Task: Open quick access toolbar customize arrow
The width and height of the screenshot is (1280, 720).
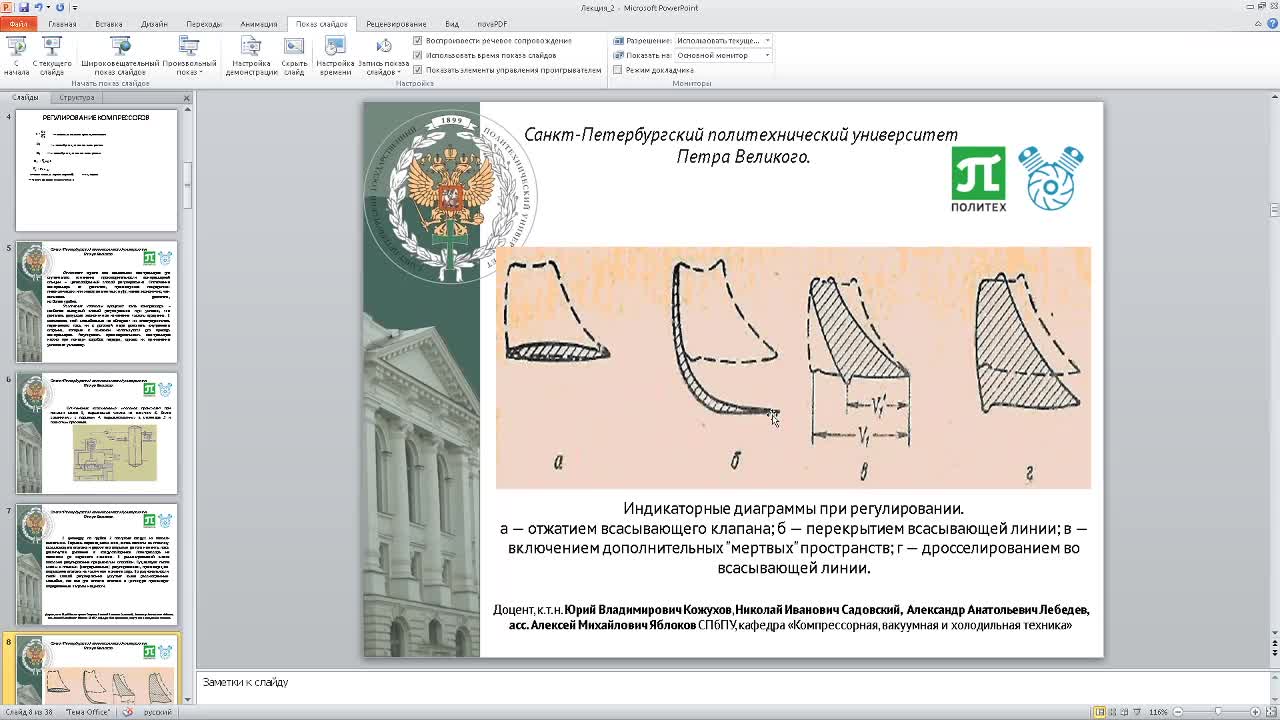Action: tap(75, 8)
